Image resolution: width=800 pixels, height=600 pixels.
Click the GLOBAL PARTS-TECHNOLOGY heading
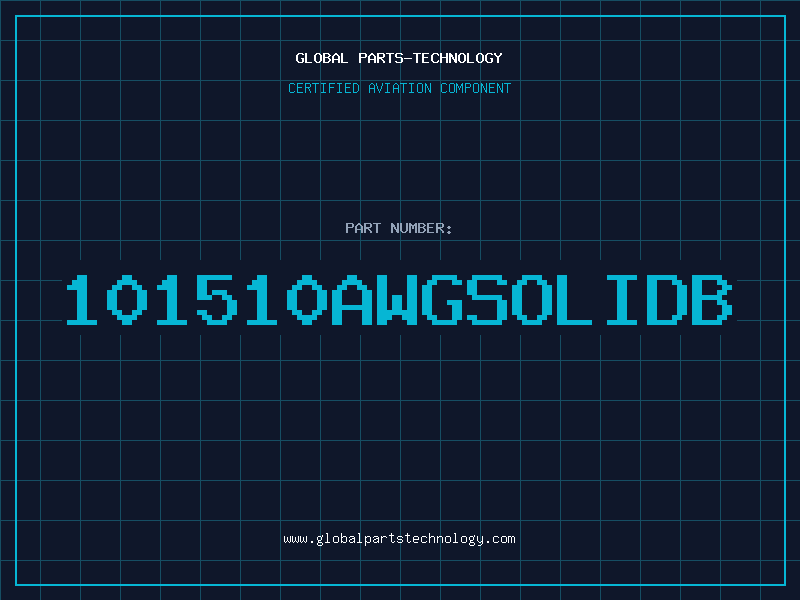(x=399, y=58)
